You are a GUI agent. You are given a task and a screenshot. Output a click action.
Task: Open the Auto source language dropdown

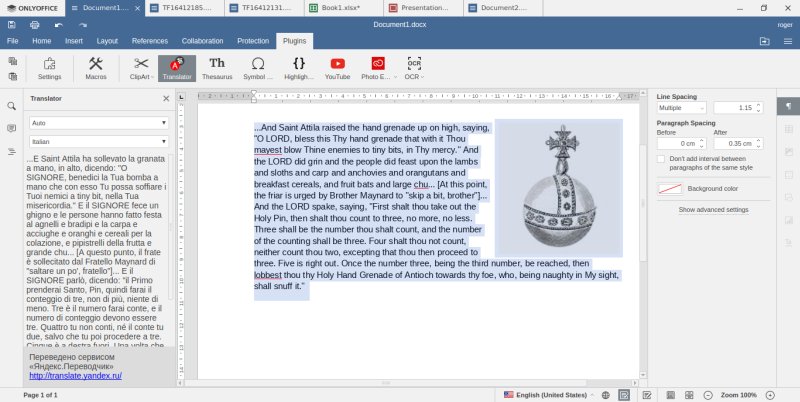99,123
